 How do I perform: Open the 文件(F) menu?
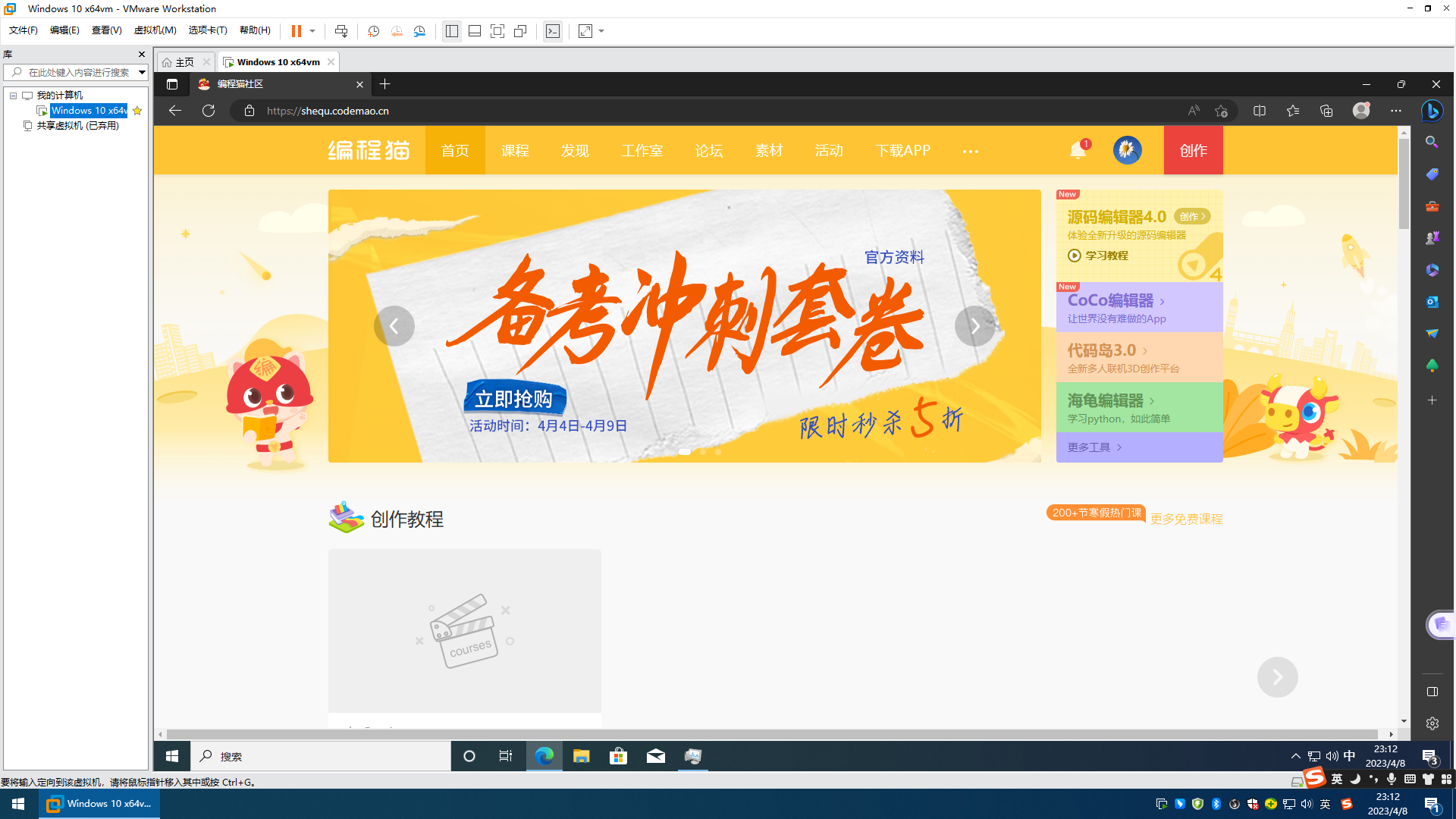pyautogui.click(x=24, y=30)
